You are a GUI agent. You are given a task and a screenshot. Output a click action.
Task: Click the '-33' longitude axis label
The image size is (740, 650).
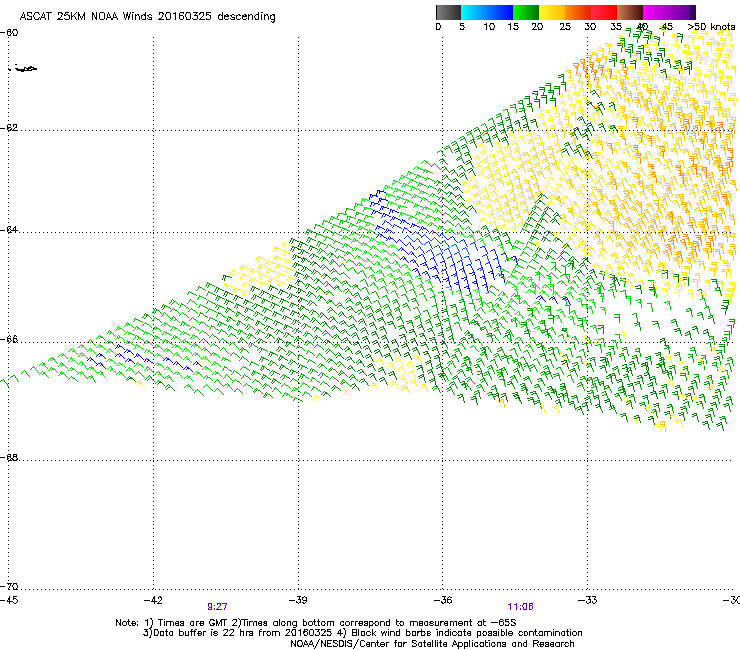[x=587, y=600]
